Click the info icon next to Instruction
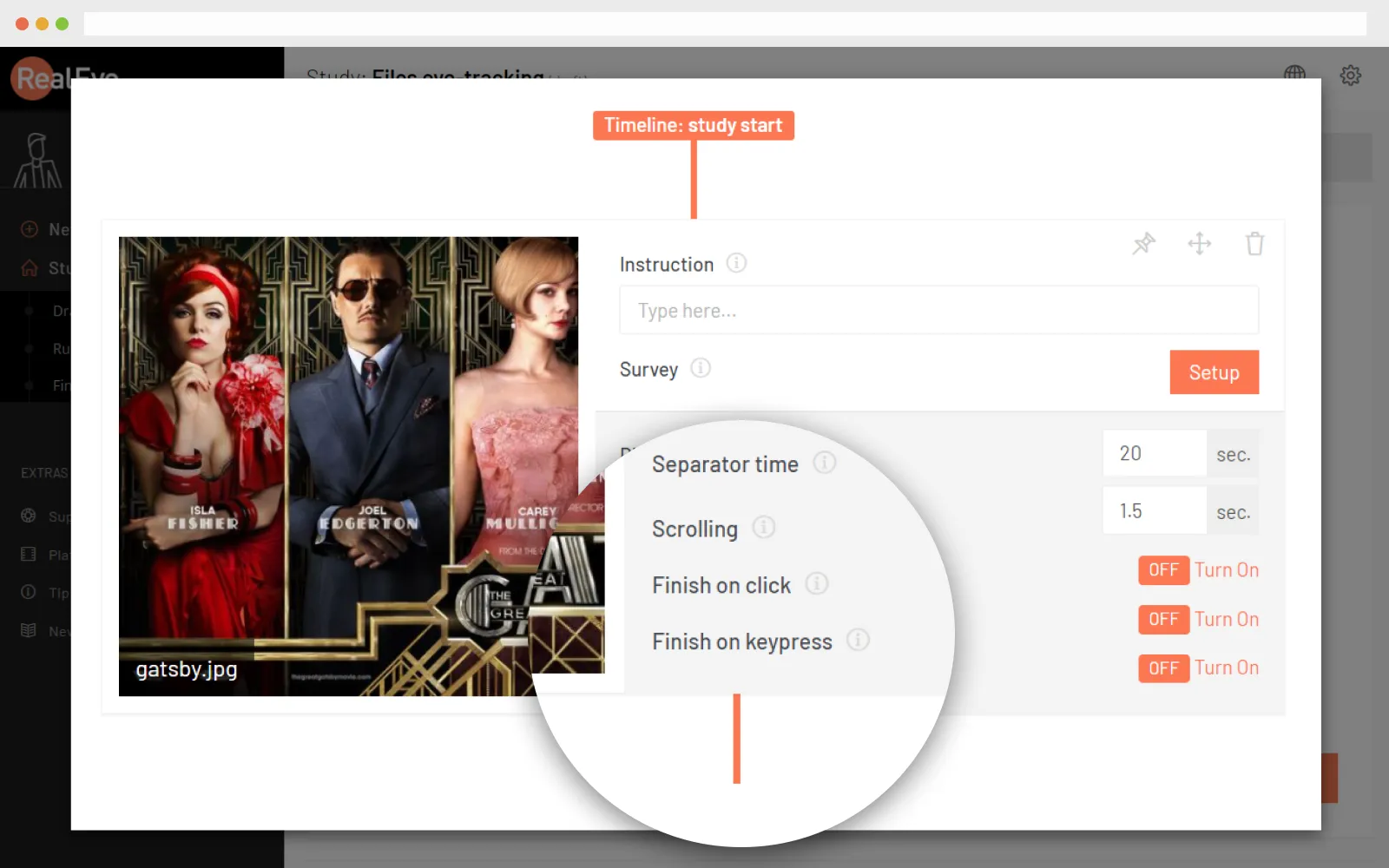The image size is (1389, 868). pyautogui.click(x=736, y=263)
